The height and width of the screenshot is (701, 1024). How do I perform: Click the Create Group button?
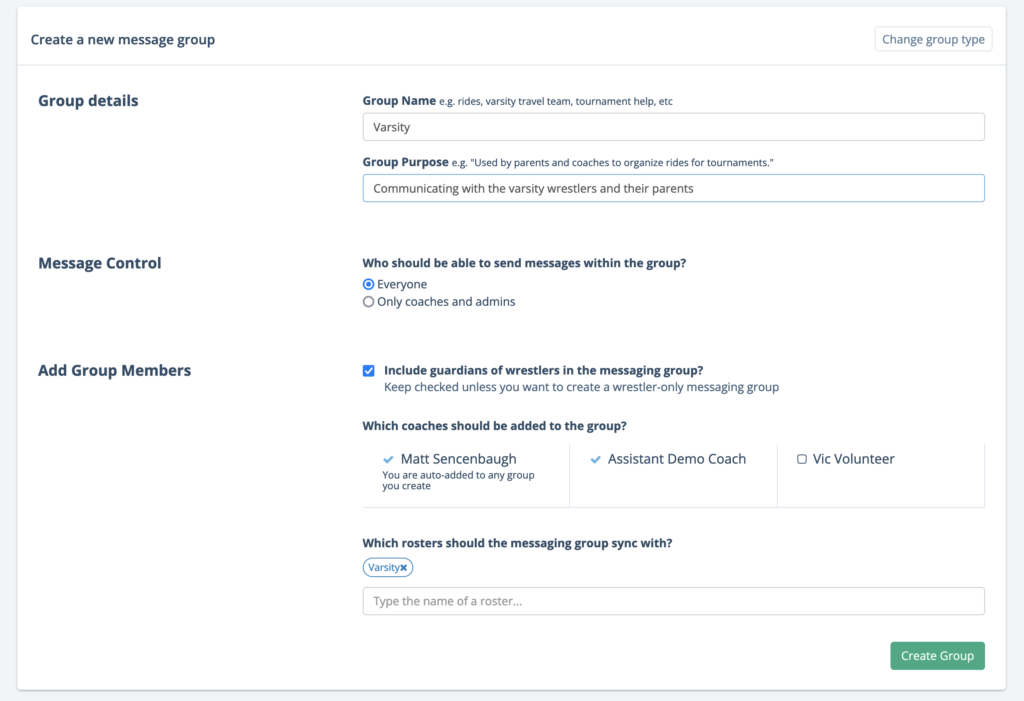point(937,656)
